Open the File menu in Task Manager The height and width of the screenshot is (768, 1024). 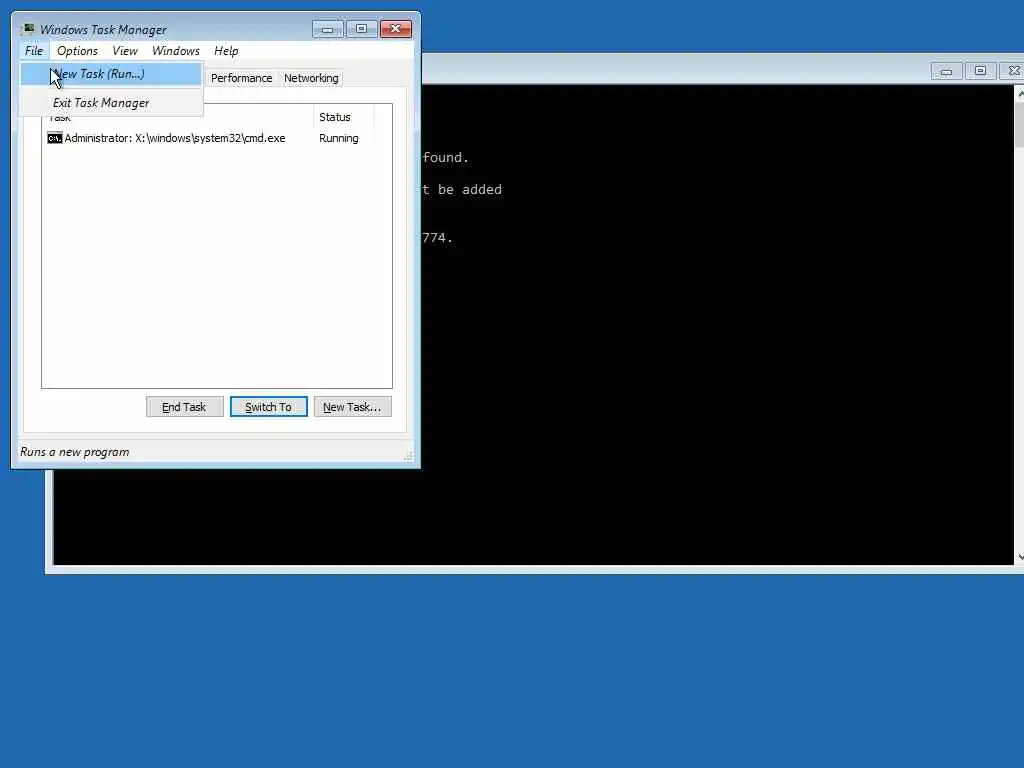point(34,51)
